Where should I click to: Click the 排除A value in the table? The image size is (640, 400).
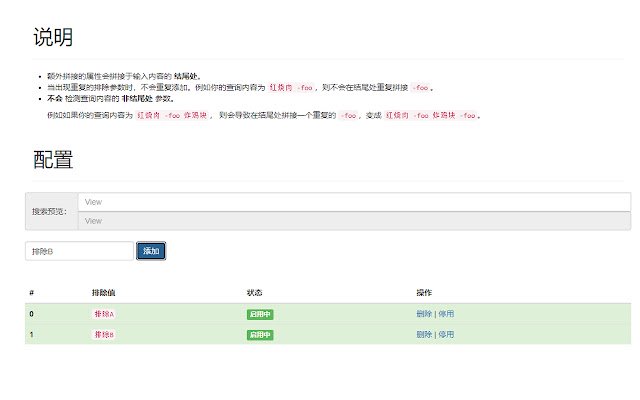click(x=104, y=314)
